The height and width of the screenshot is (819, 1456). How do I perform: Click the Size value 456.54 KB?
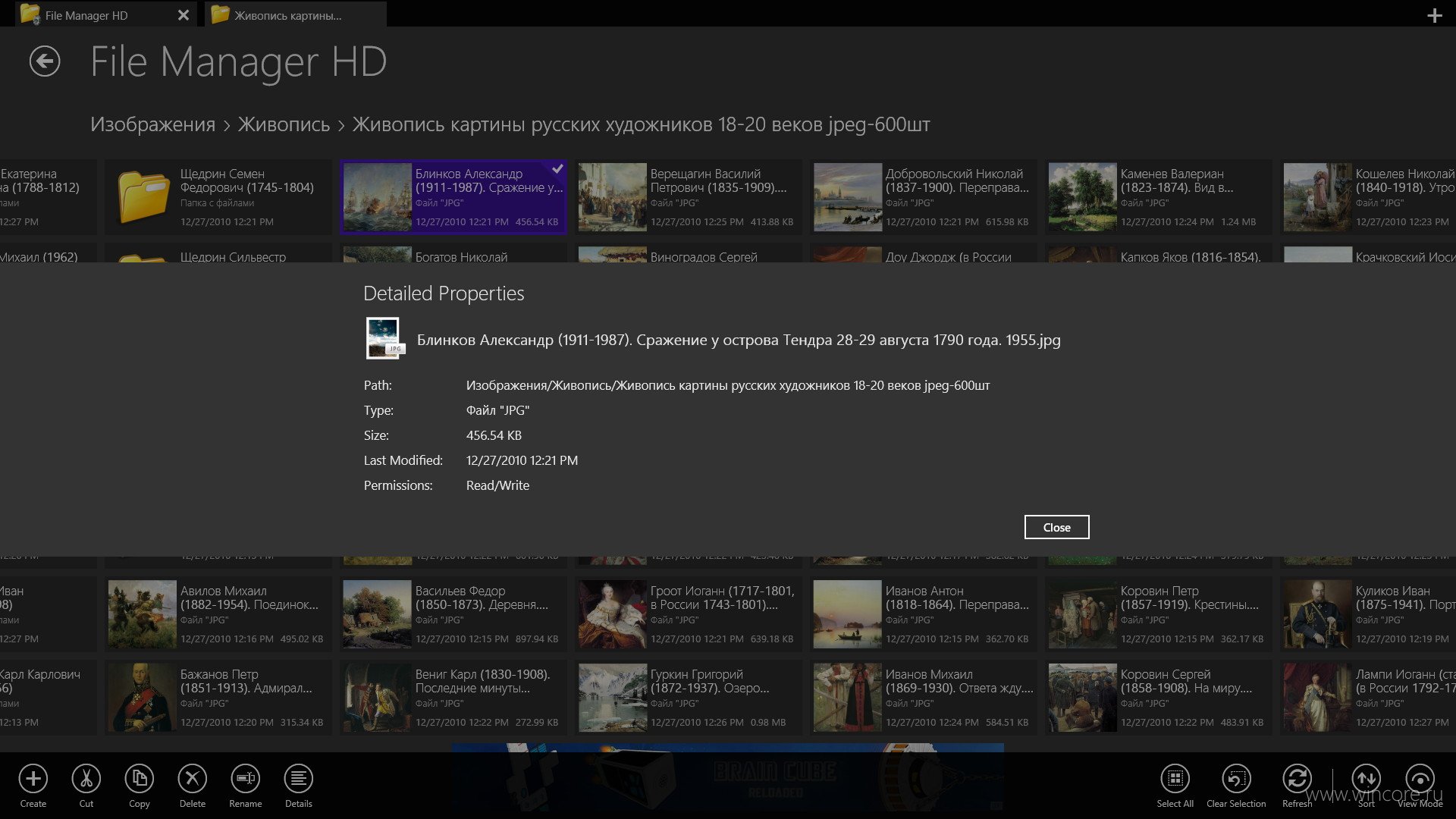click(x=494, y=435)
